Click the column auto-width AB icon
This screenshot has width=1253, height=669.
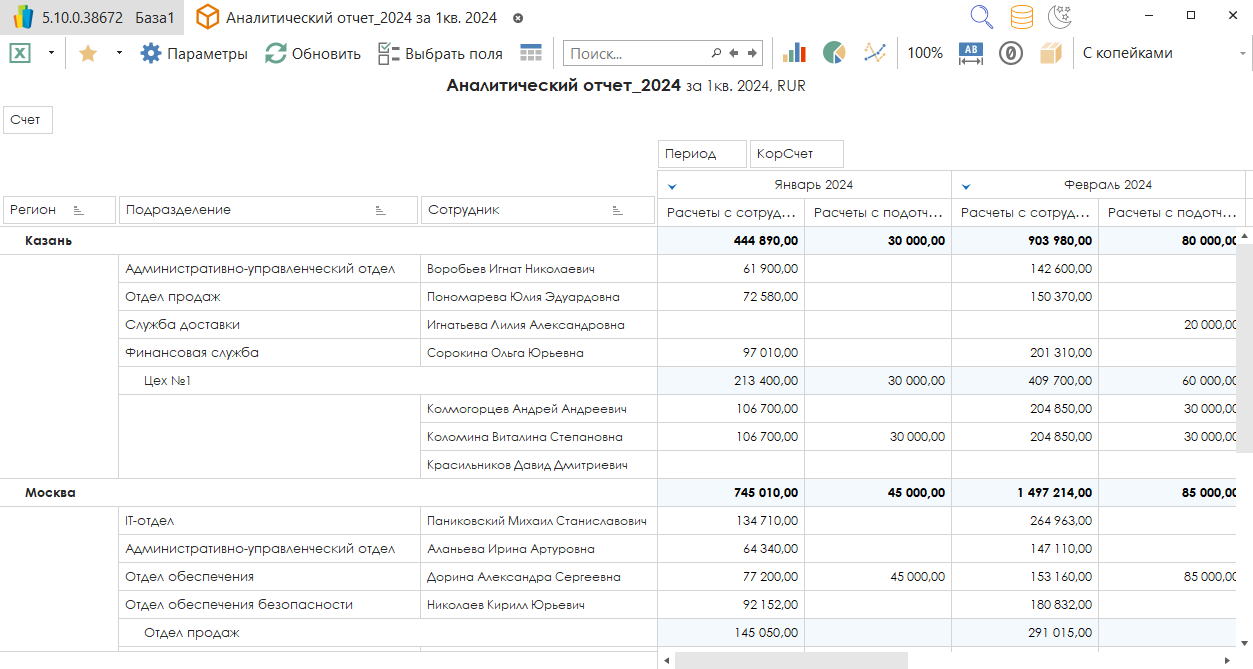(971, 53)
